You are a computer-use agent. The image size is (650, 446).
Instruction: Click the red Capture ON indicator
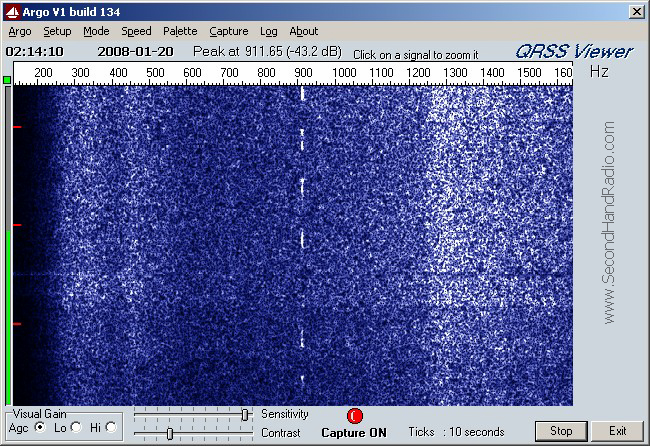tap(354, 416)
